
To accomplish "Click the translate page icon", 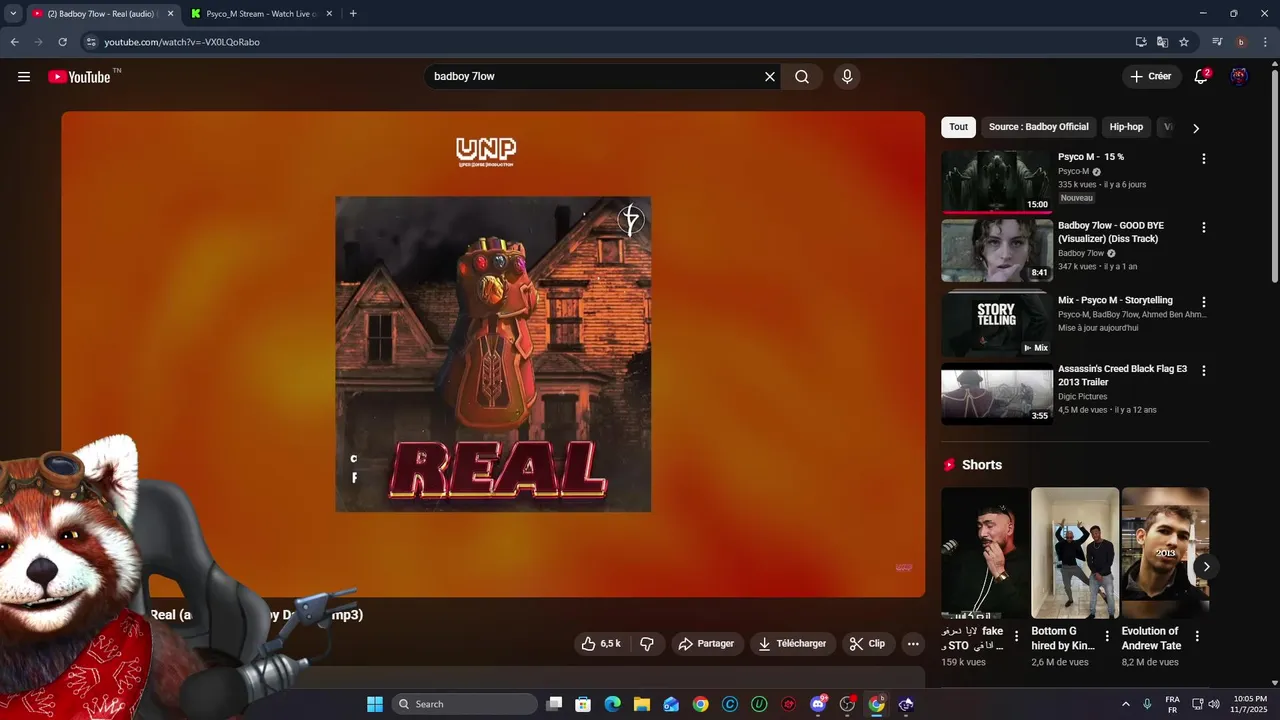I will (x=1162, y=42).
